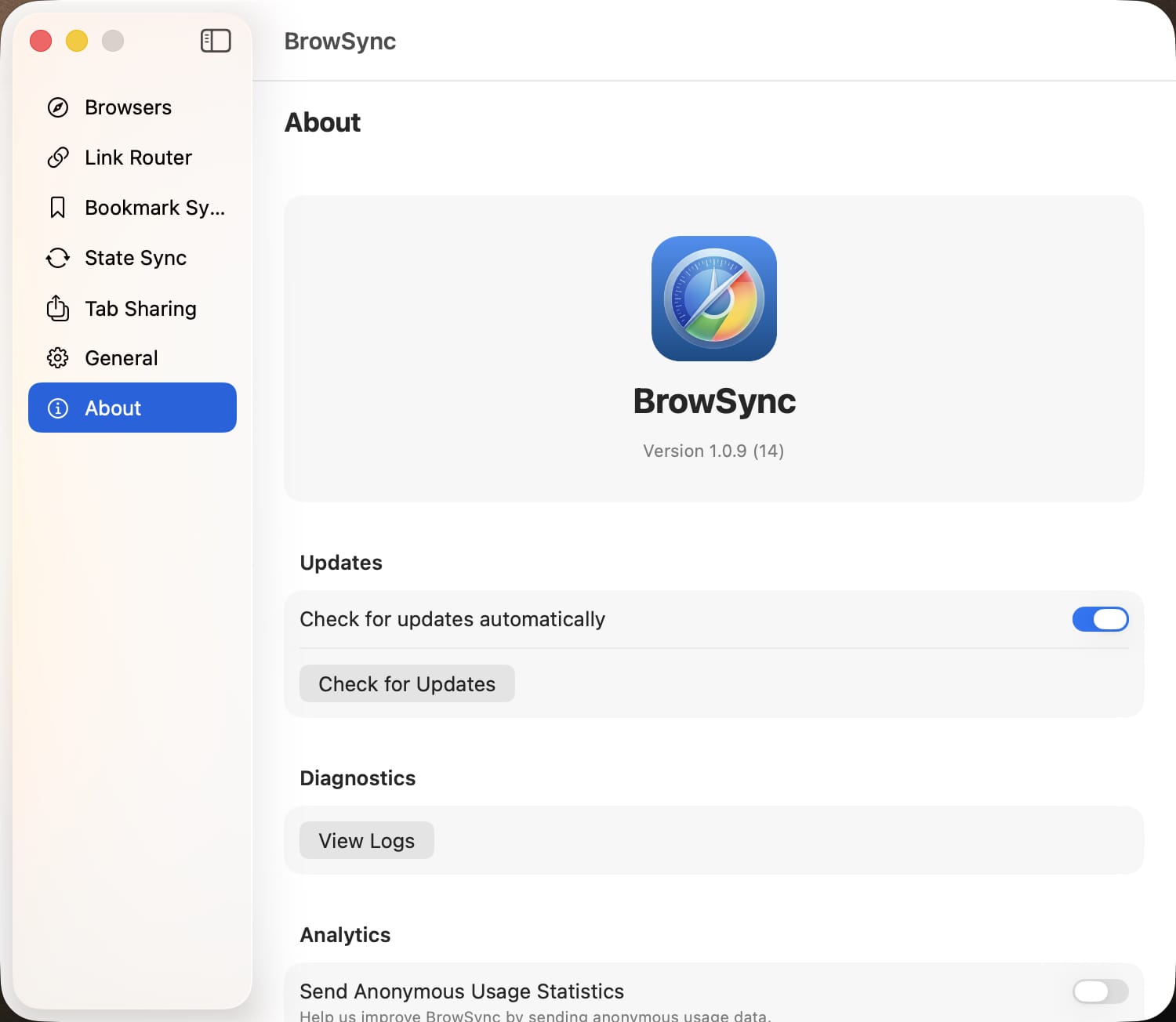Click the Link Router chain icon
Screen dimensions: 1176x1022
[x=58, y=158]
